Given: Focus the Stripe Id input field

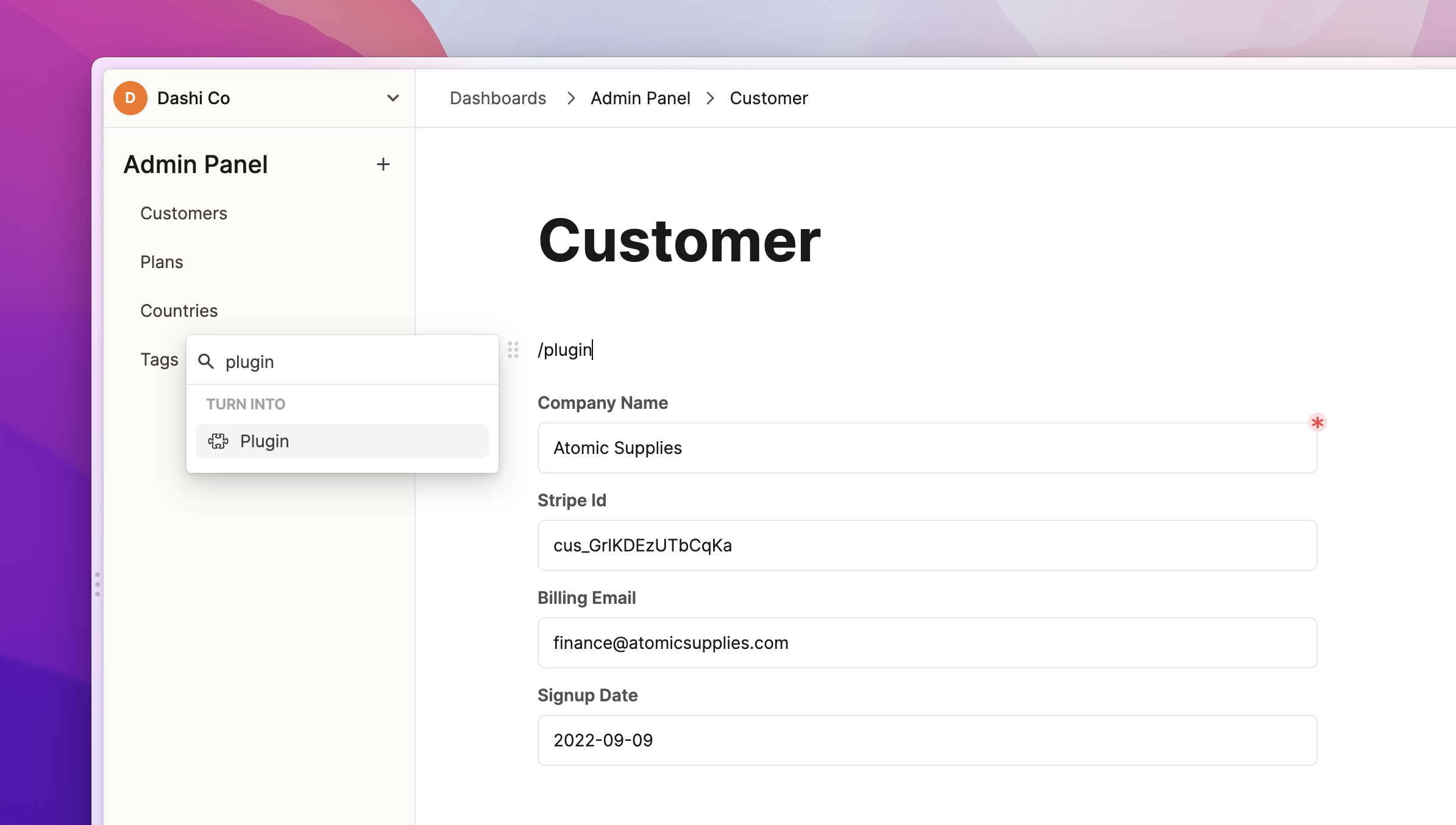Looking at the screenshot, I should pos(926,545).
